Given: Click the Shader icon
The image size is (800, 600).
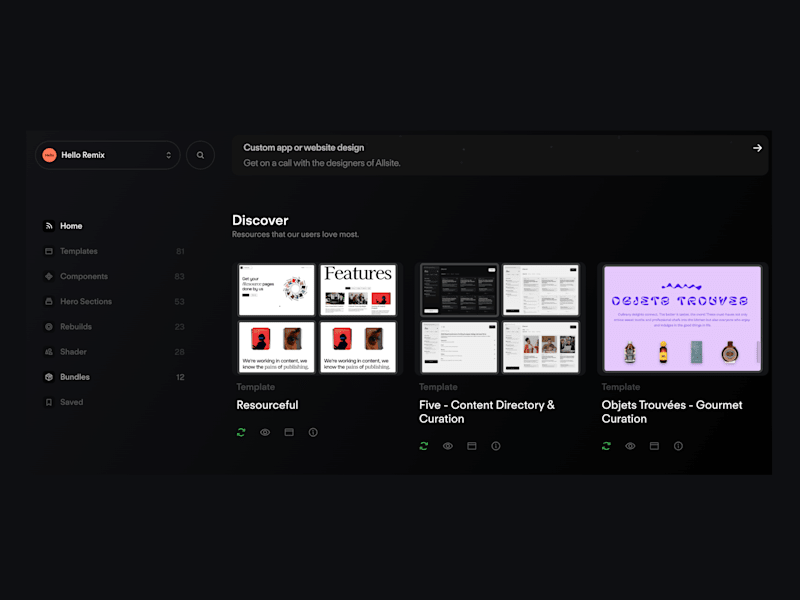Looking at the screenshot, I should coord(49,352).
